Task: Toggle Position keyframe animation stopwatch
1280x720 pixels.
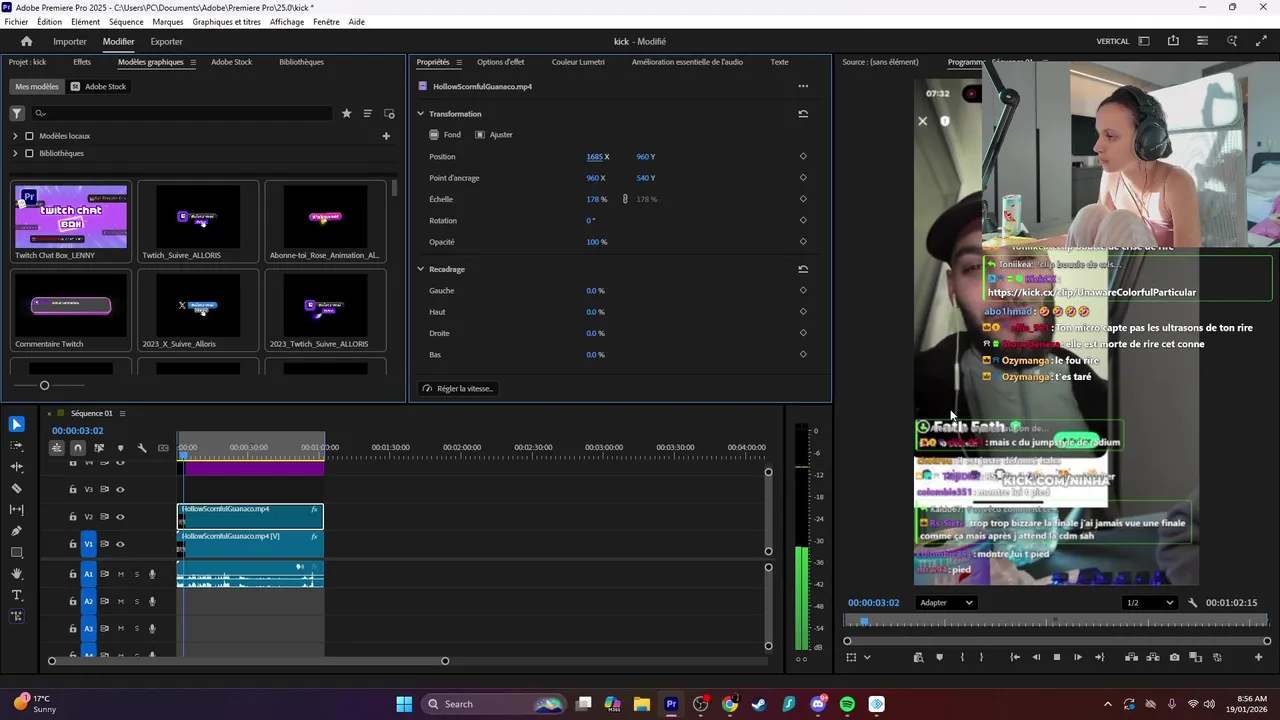Action: click(803, 157)
